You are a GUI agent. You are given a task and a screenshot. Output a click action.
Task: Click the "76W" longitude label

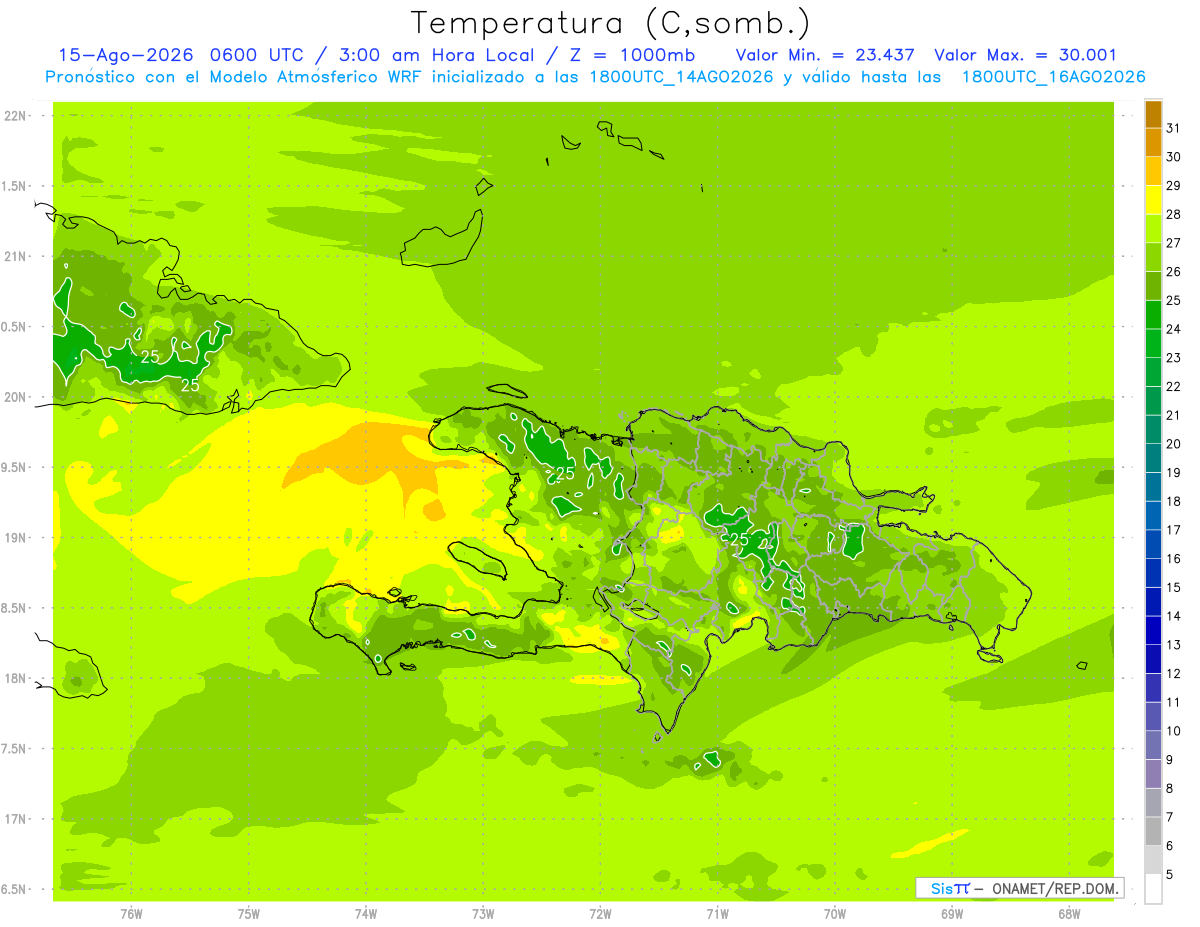[x=131, y=914]
